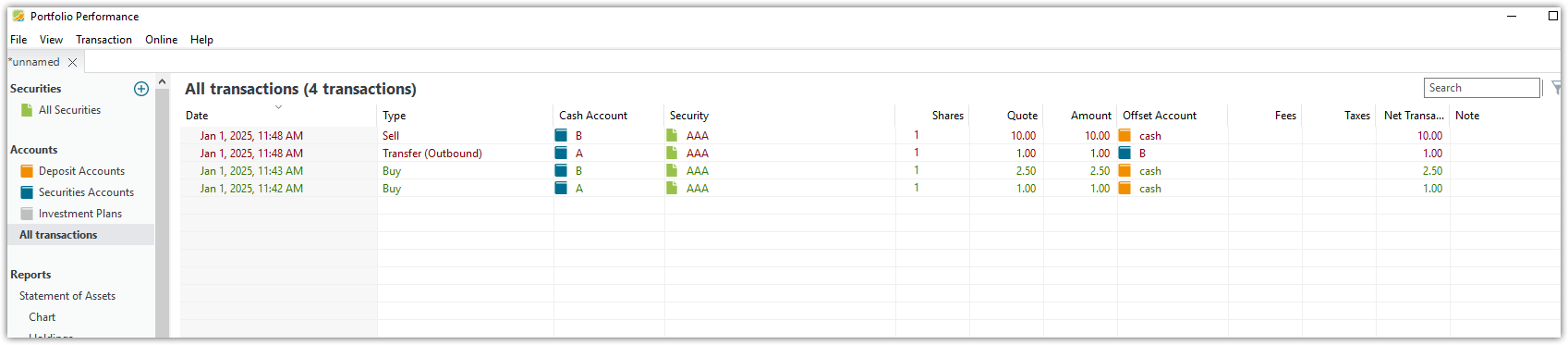Open the Online menu
The image size is (1568, 345).
coord(161,40)
